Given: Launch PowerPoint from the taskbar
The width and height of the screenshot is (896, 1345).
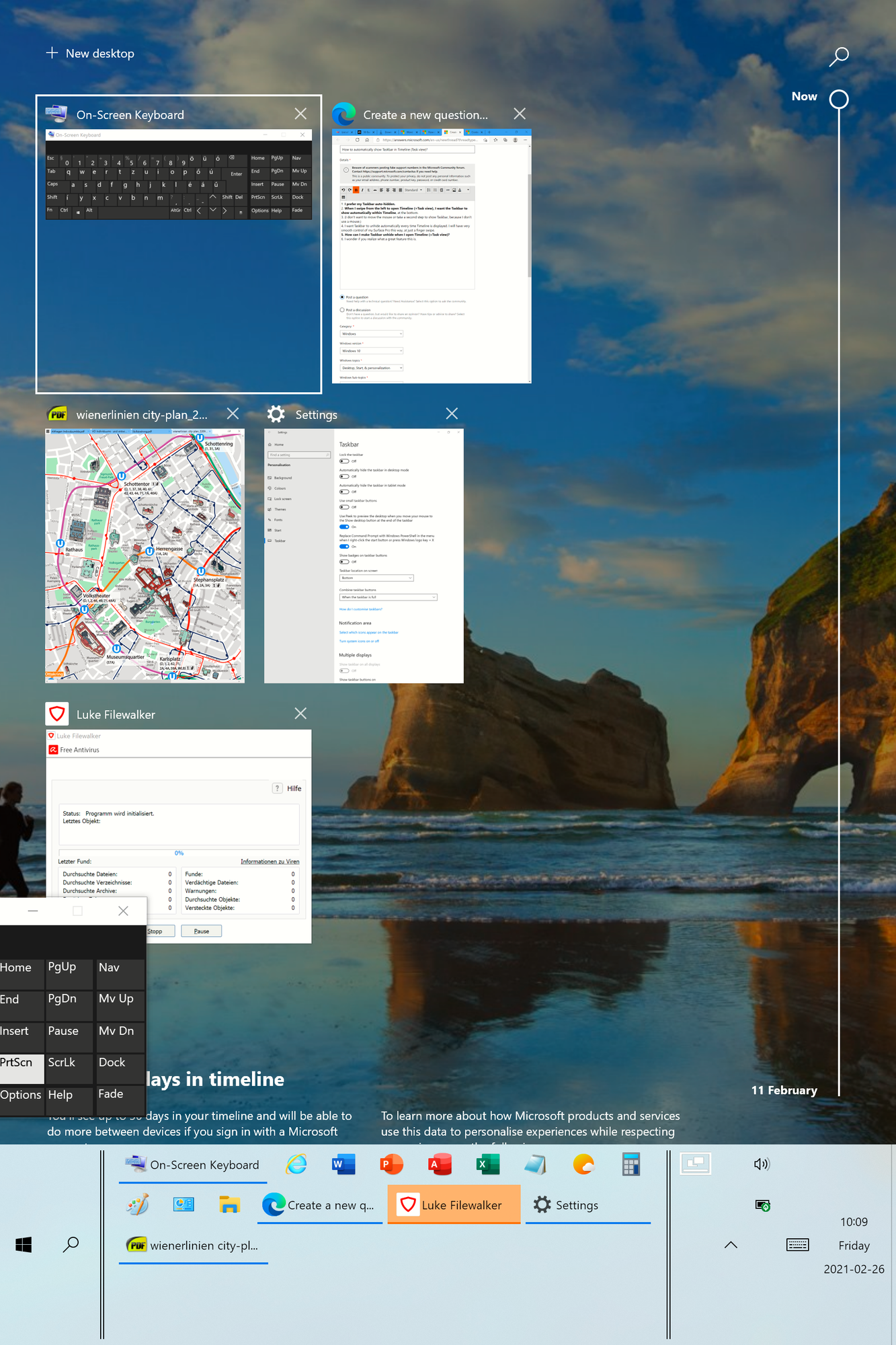Looking at the screenshot, I should pos(391,1164).
